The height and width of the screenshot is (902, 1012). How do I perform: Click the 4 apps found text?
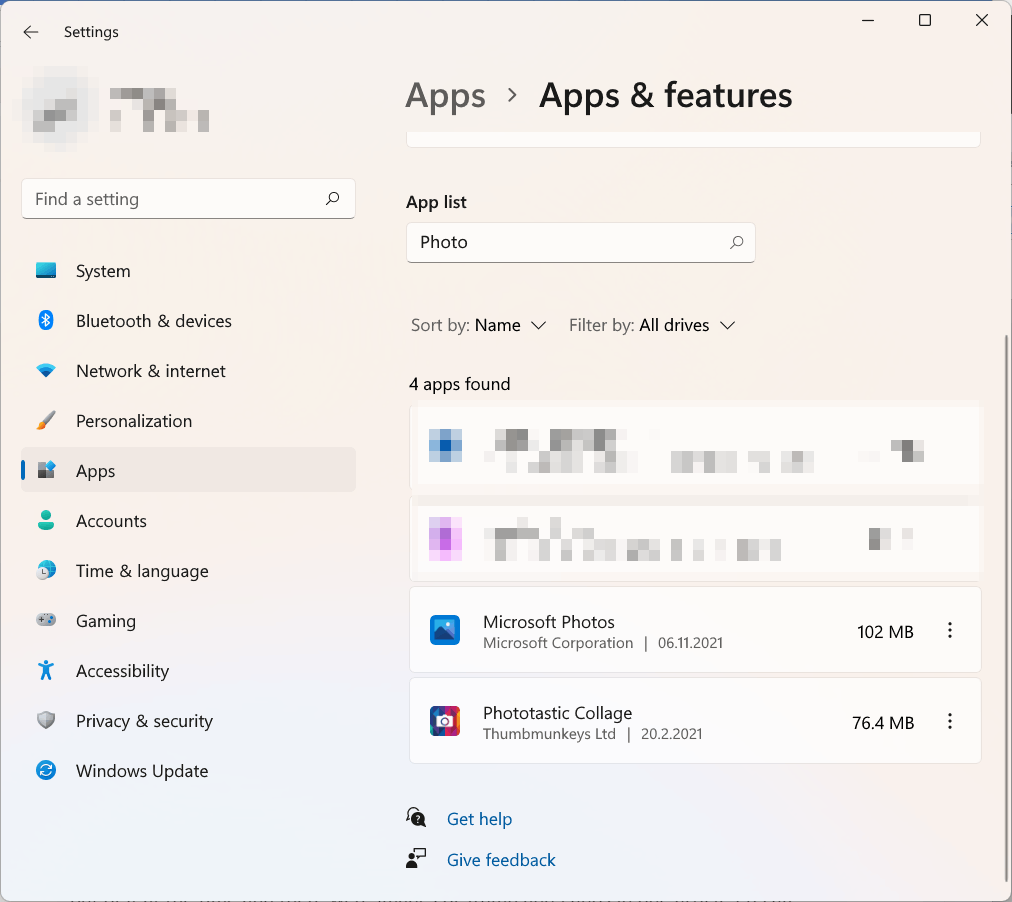[x=460, y=384]
